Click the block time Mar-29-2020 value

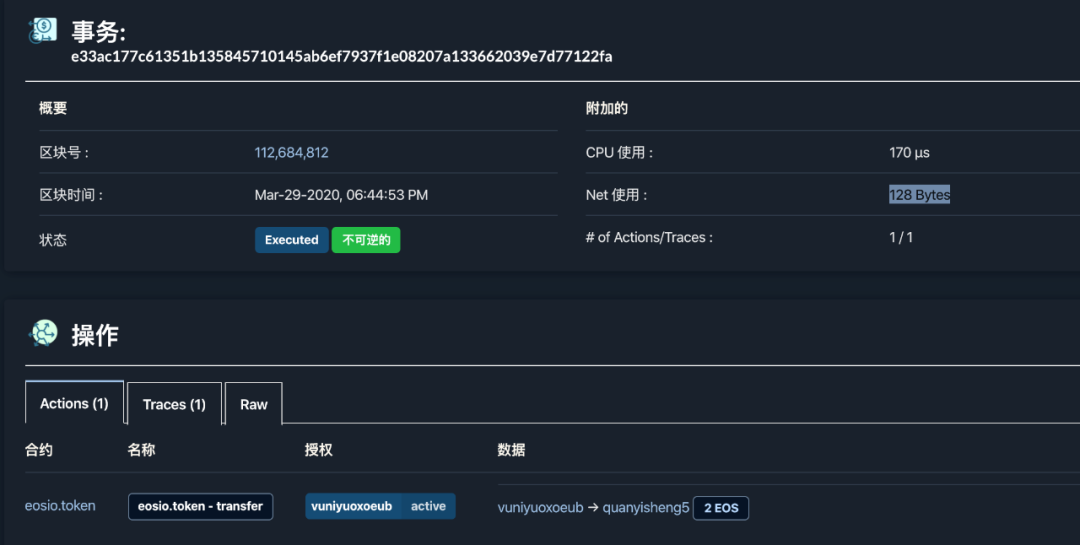[x=341, y=195]
